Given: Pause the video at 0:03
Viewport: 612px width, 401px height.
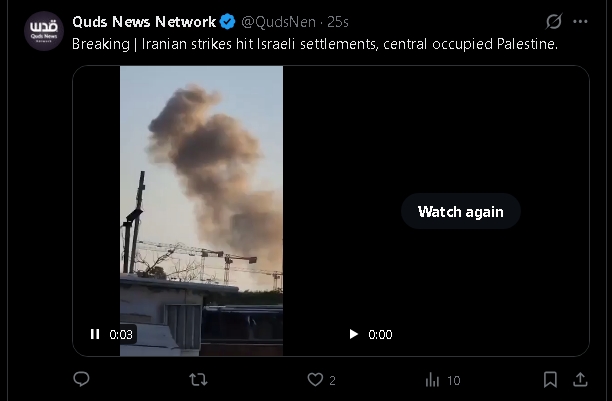Looking at the screenshot, I should coord(95,334).
